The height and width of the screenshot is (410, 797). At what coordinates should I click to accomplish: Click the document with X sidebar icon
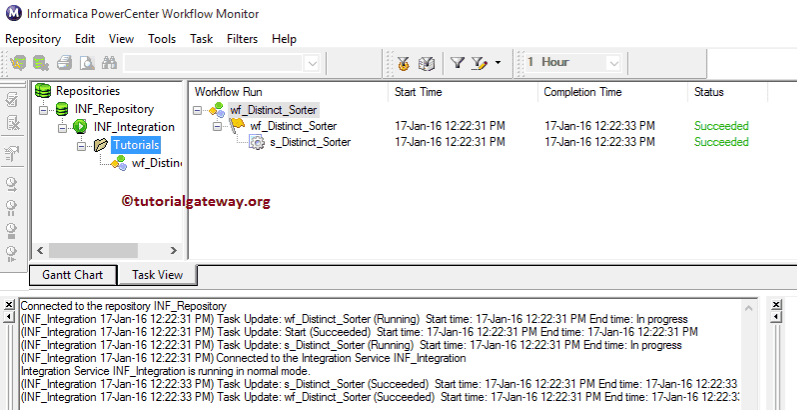click(12, 122)
